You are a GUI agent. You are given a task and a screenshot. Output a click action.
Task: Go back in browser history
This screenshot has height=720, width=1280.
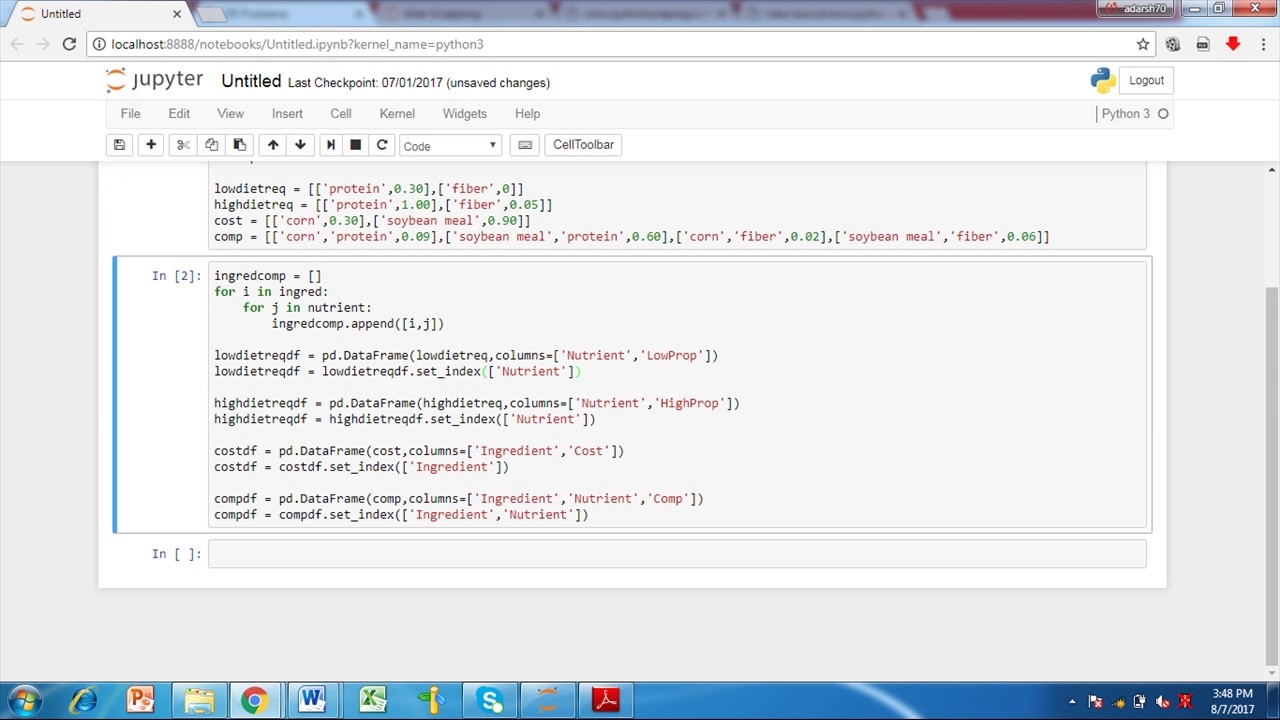(17, 44)
